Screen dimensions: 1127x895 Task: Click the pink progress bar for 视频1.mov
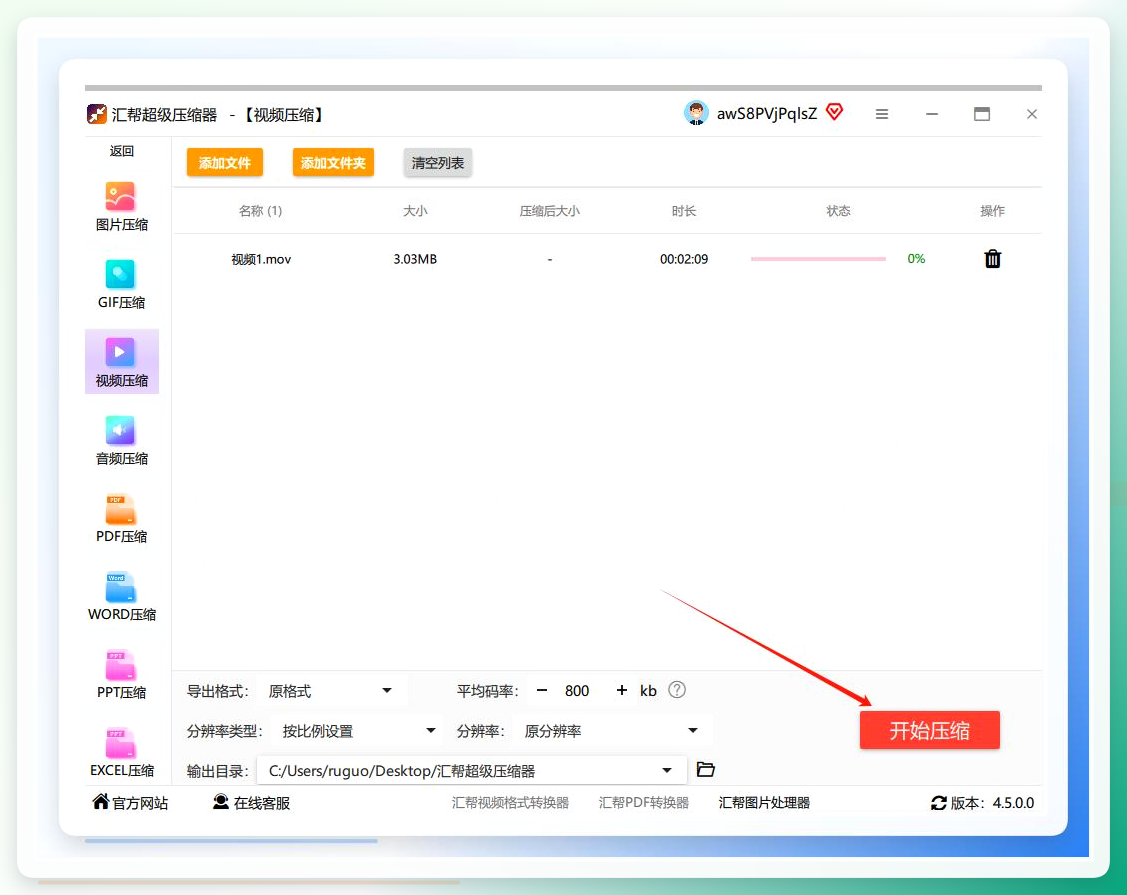tap(818, 259)
